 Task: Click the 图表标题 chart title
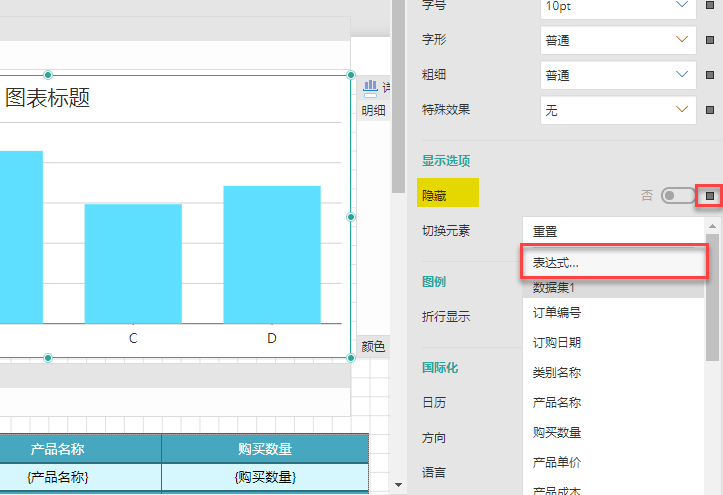tap(48, 98)
